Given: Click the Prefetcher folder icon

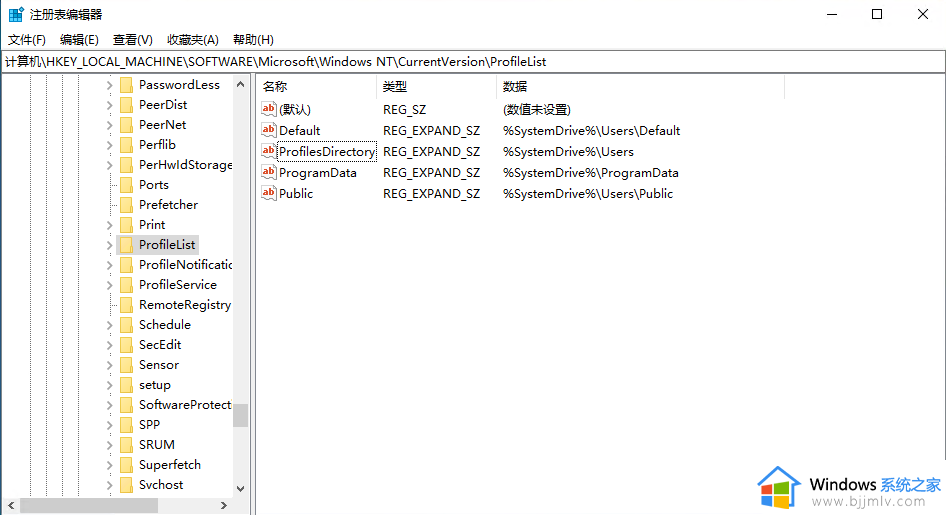Looking at the screenshot, I should point(126,204).
